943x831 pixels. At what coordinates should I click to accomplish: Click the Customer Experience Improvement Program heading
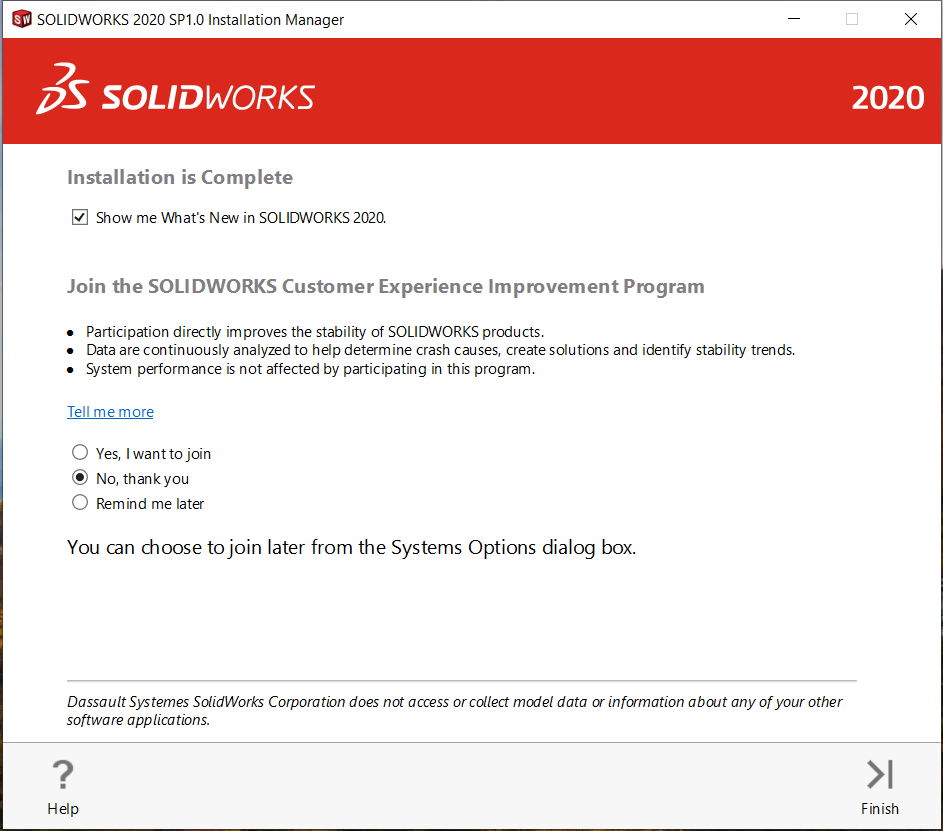tap(385, 286)
